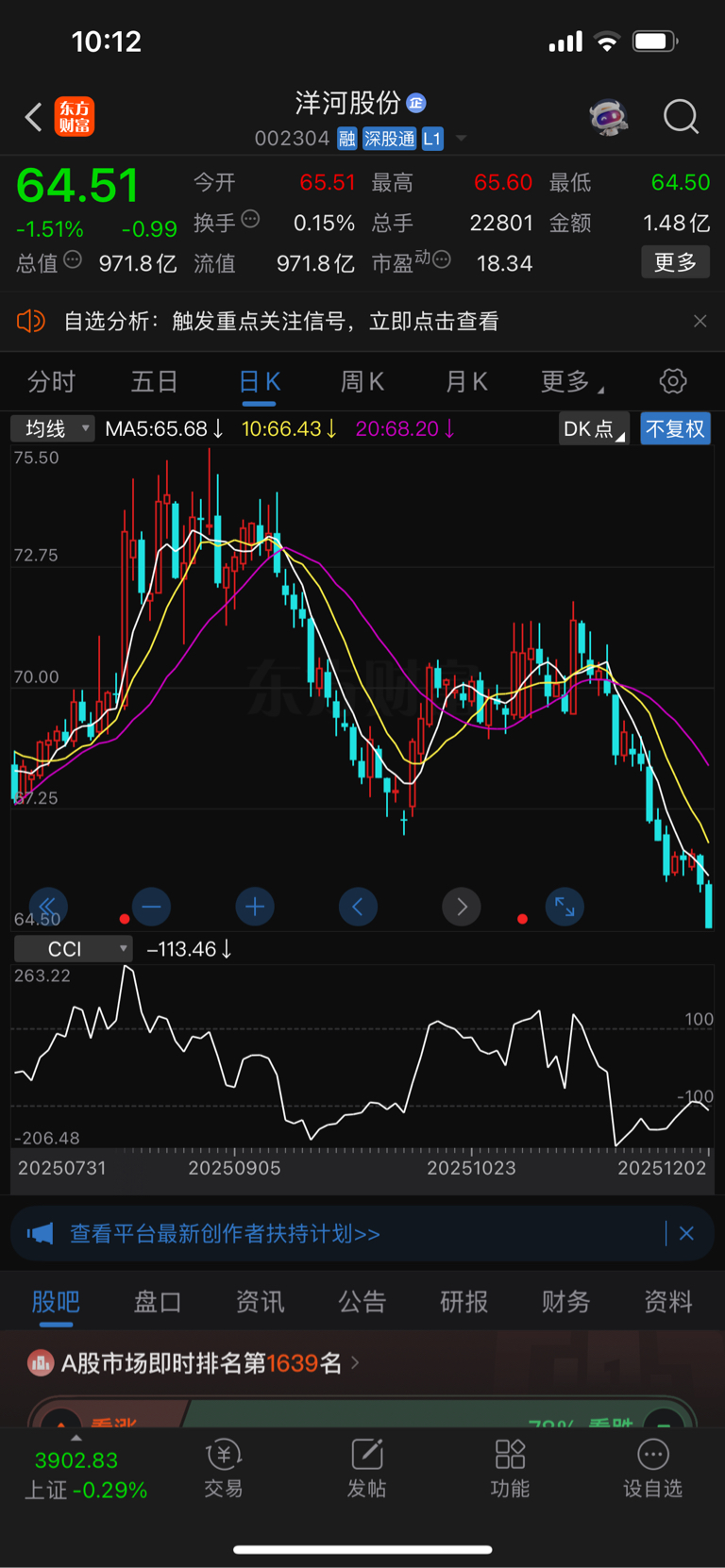Viewport: 725px width, 1568px height.
Task: Tap the 融 margin badge
Action: coord(347,139)
